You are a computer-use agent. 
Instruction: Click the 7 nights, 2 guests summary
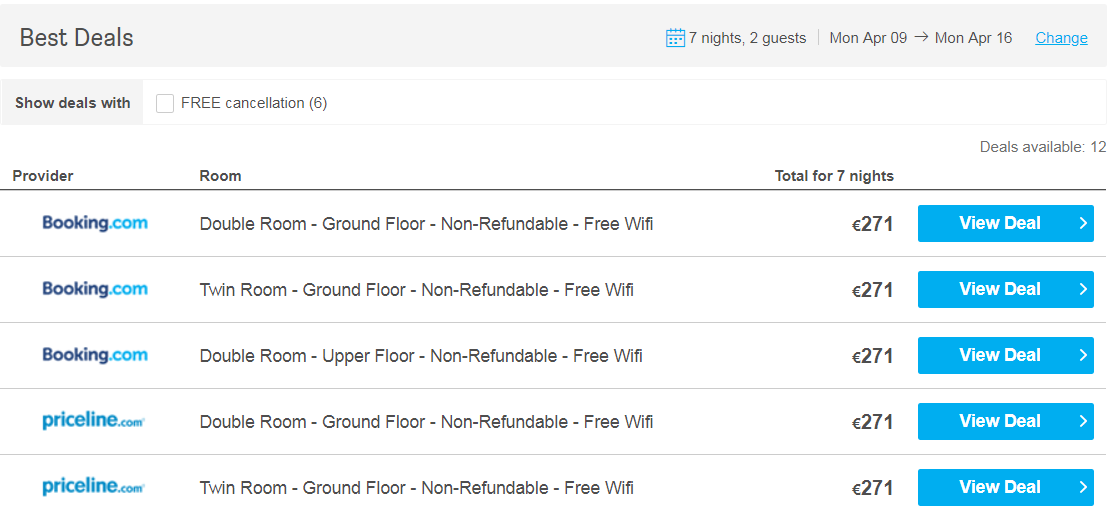tap(748, 38)
